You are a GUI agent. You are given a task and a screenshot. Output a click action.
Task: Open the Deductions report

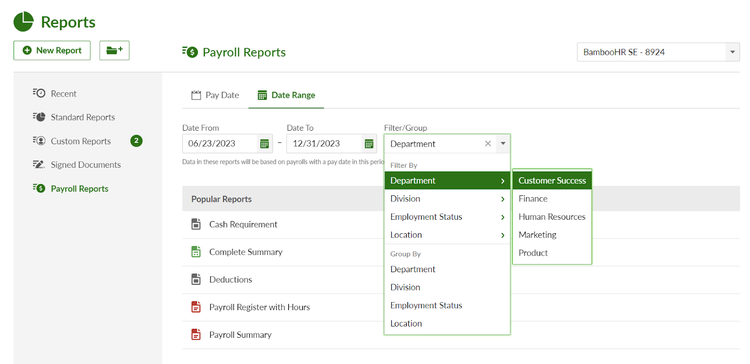point(231,279)
